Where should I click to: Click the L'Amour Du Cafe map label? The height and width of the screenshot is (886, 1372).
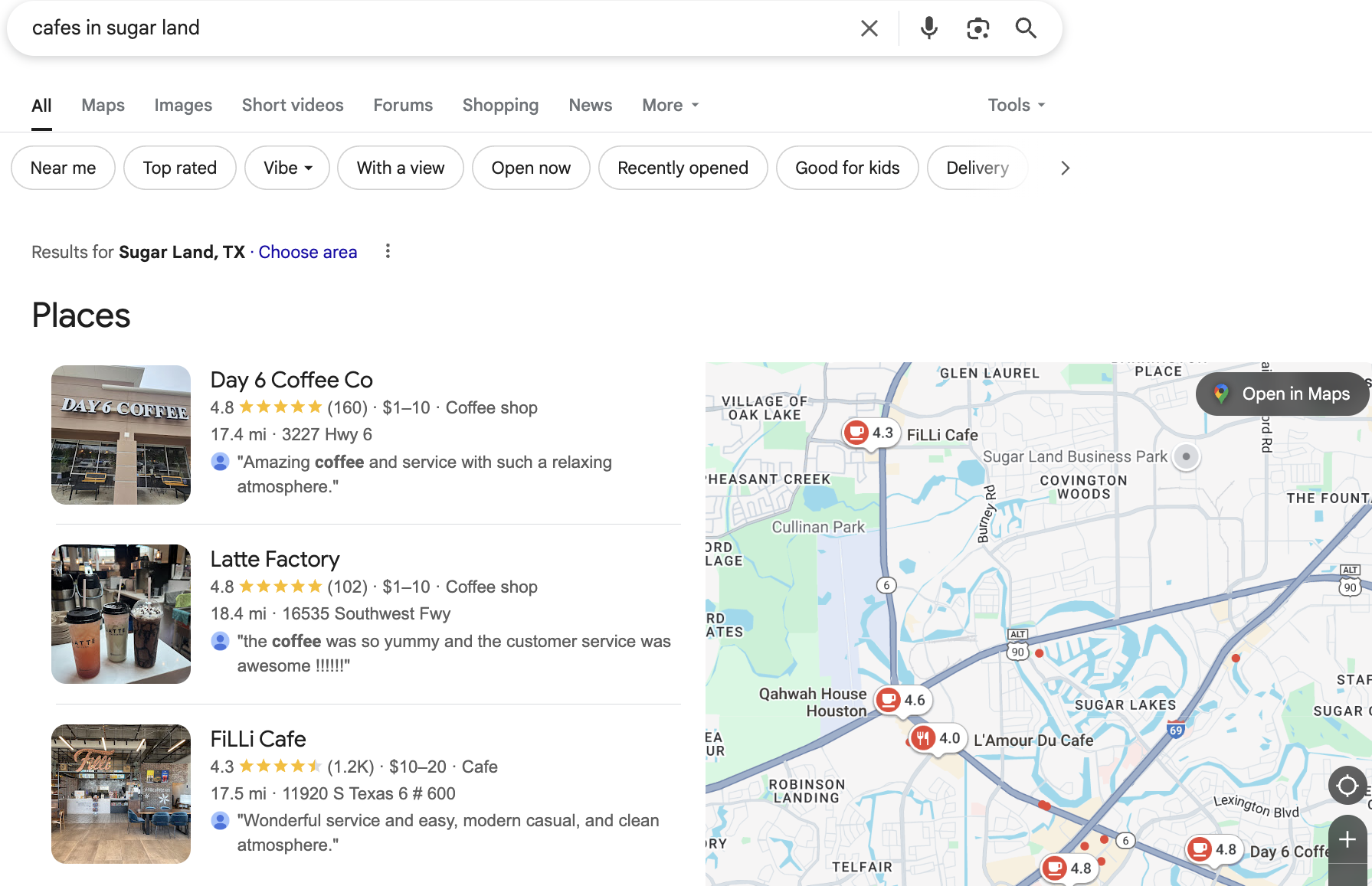coord(1033,741)
